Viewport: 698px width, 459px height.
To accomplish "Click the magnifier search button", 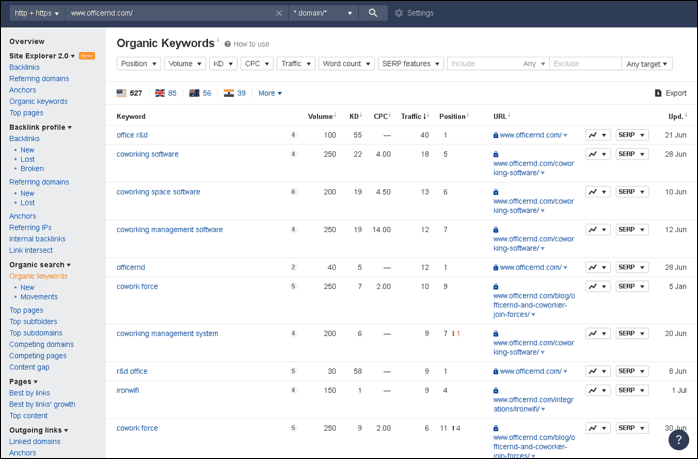I will (373, 13).
